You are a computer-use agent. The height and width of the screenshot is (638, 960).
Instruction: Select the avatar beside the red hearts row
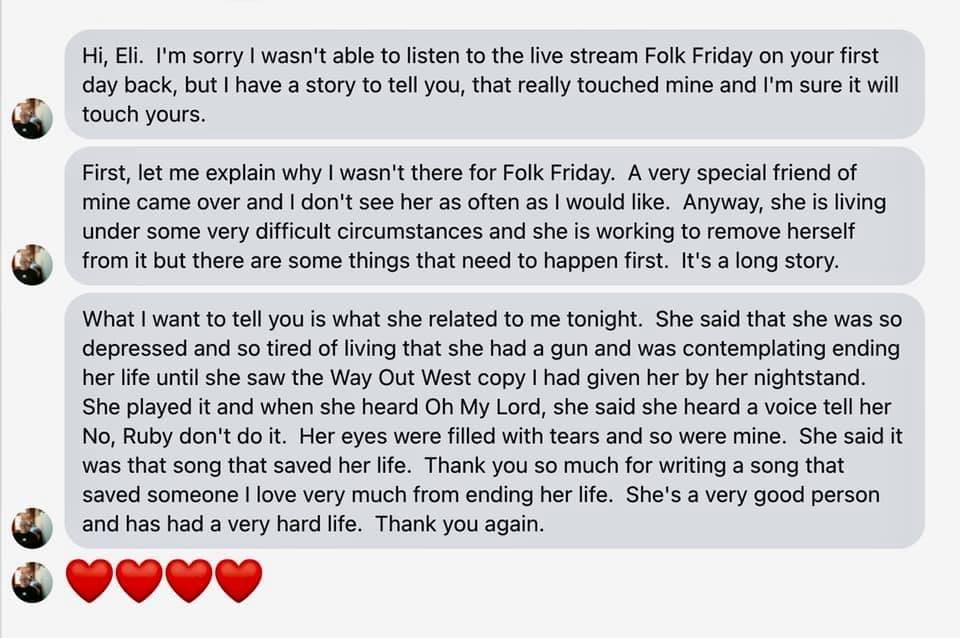[31, 582]
